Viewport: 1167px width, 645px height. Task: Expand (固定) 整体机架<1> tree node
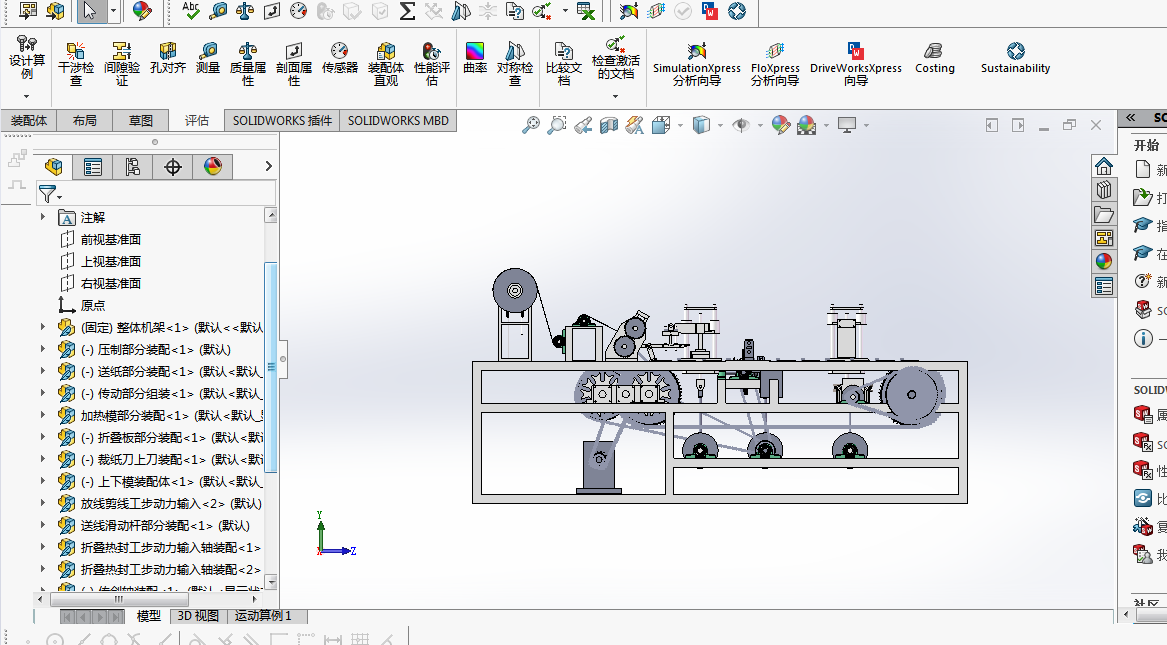pyautogui.click(x=43, y=327)
